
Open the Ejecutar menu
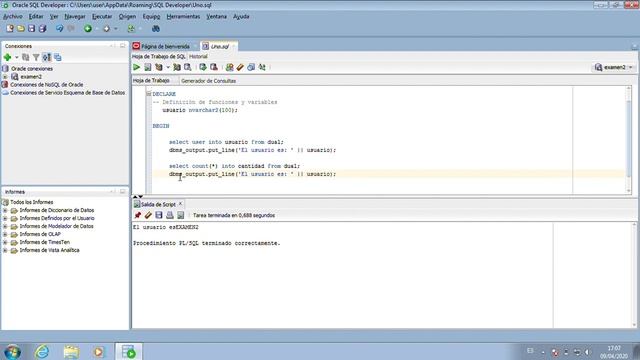(x=102, y=17)
